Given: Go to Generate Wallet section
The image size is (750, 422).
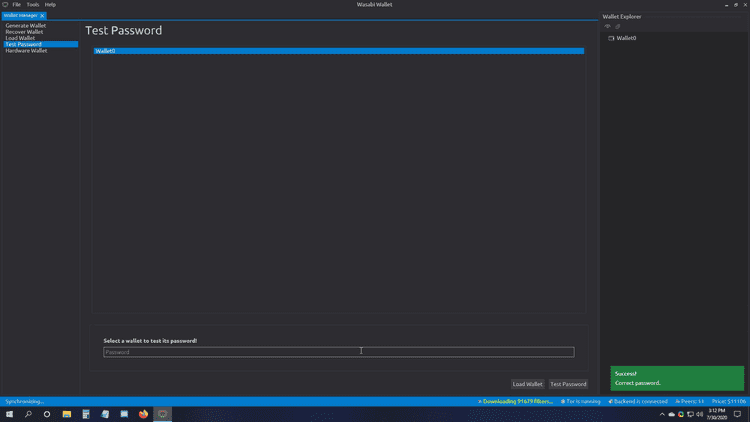Looking at the screenshot, I should coord(26,25).
